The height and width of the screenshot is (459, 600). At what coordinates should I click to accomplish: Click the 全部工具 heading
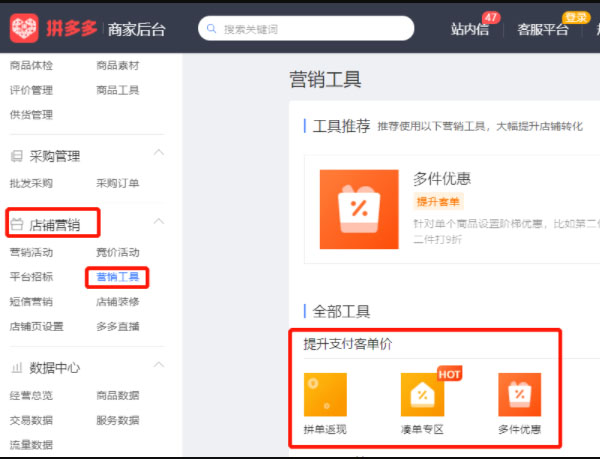pyautogui.click(x=341, y=311)
